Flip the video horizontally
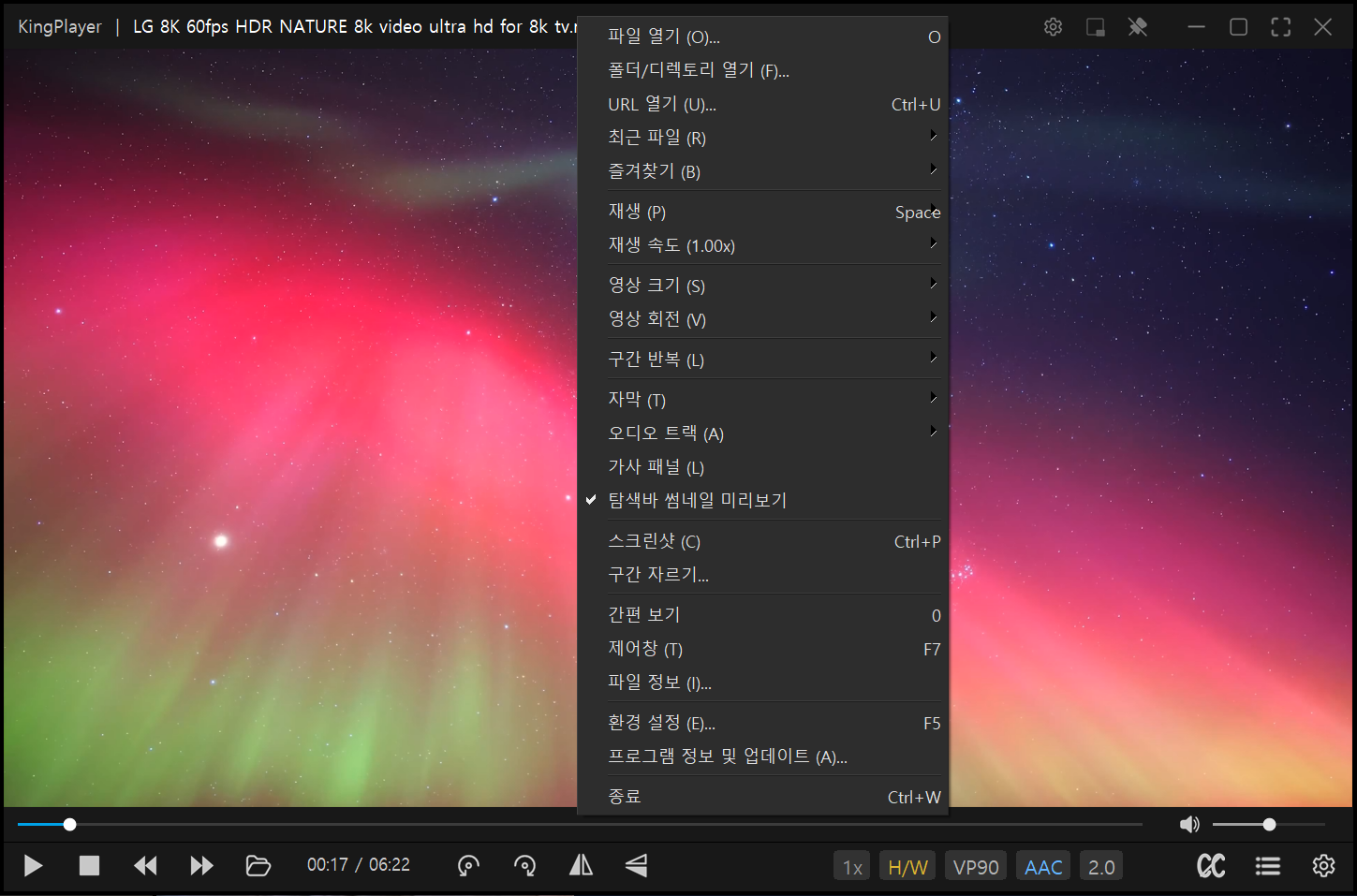1357x896 pixels. (x=581, y=865)
